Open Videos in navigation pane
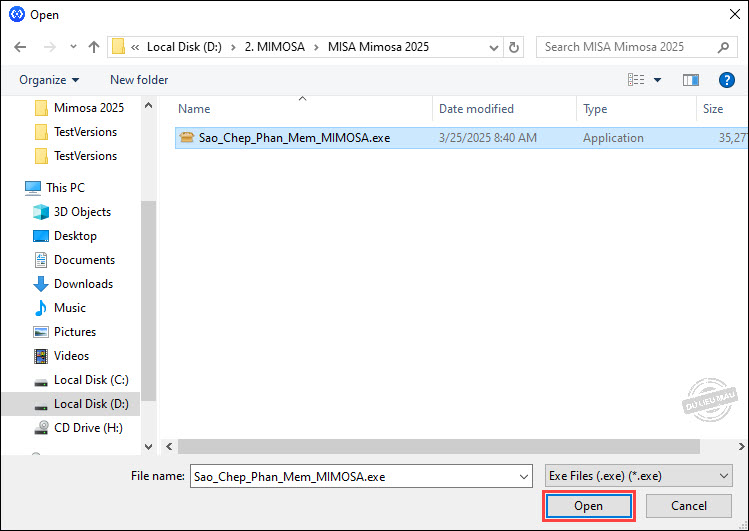Image resolution: width=749 pixels, height=531 pixels. coord(61,356)
